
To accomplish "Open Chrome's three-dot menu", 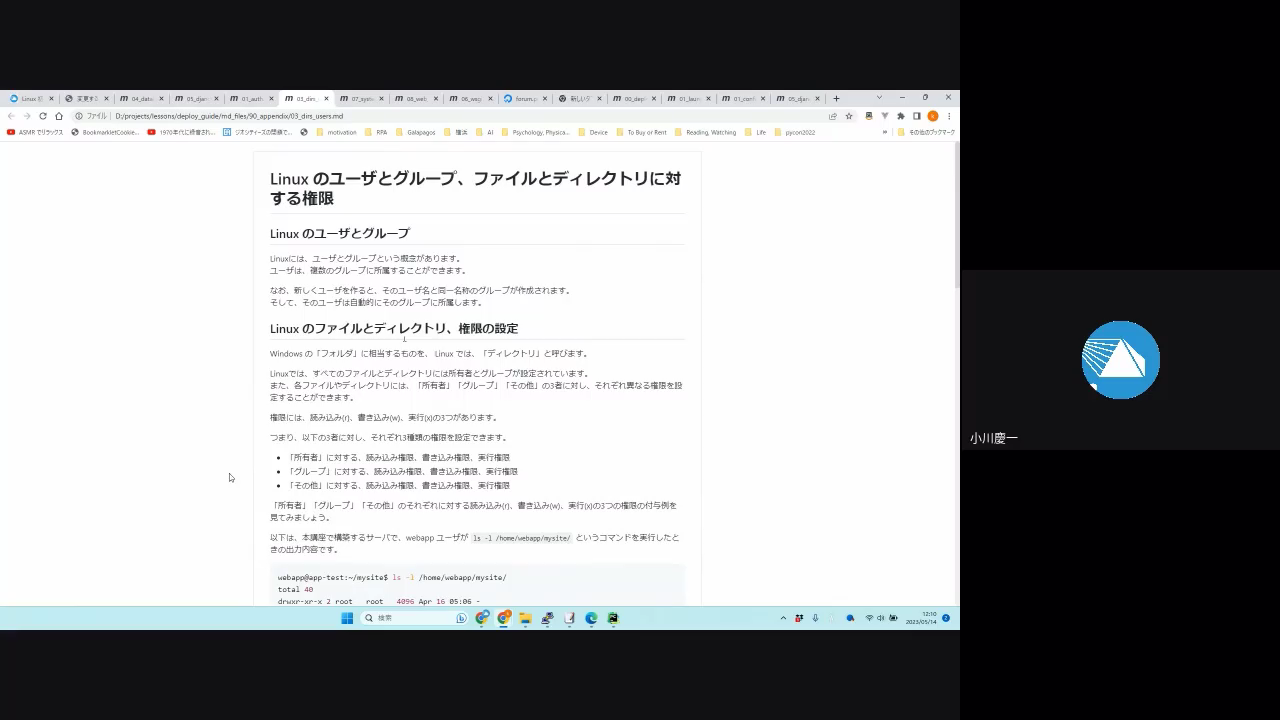I will 949,116.
